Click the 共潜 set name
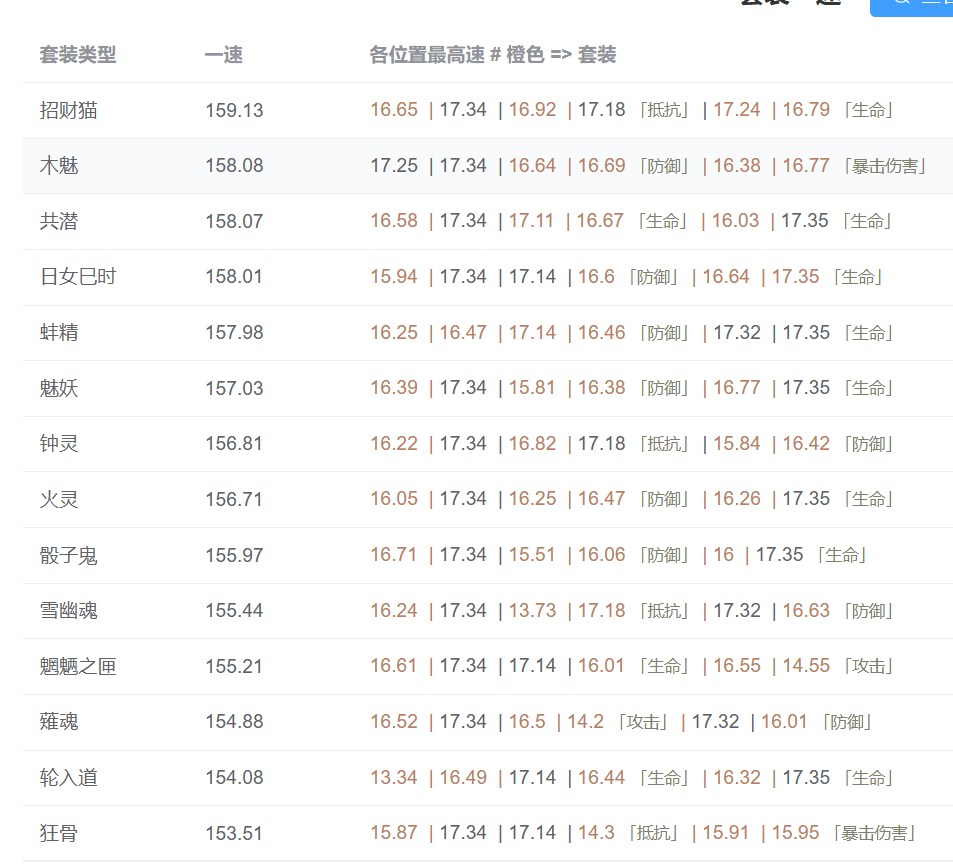Image resolution: width=953 pixels, height=865 pixels. (59, 221)
